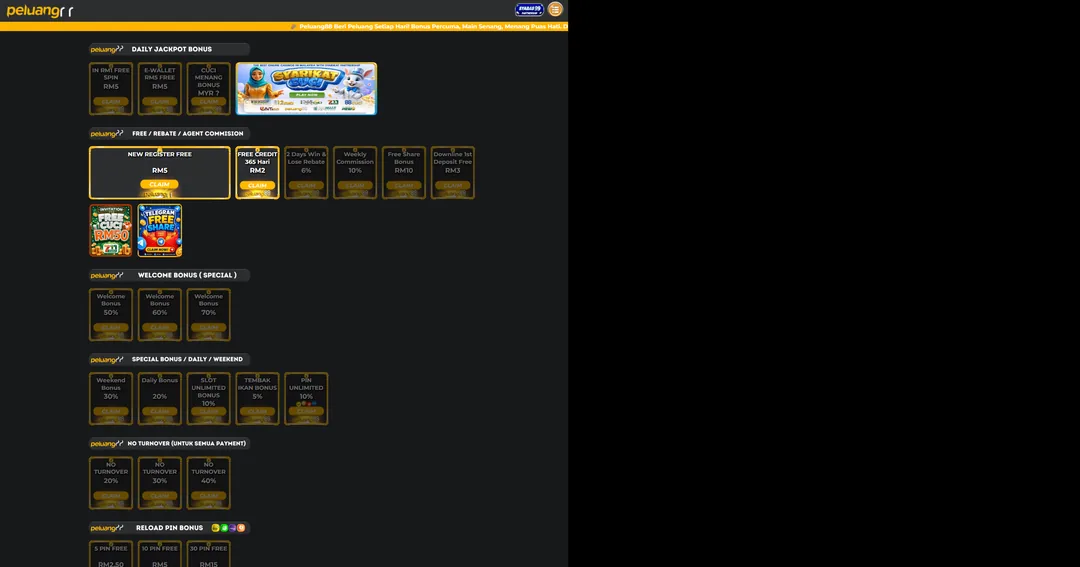Click the Peluang88 logo in the header

click(x=40, y=10)
